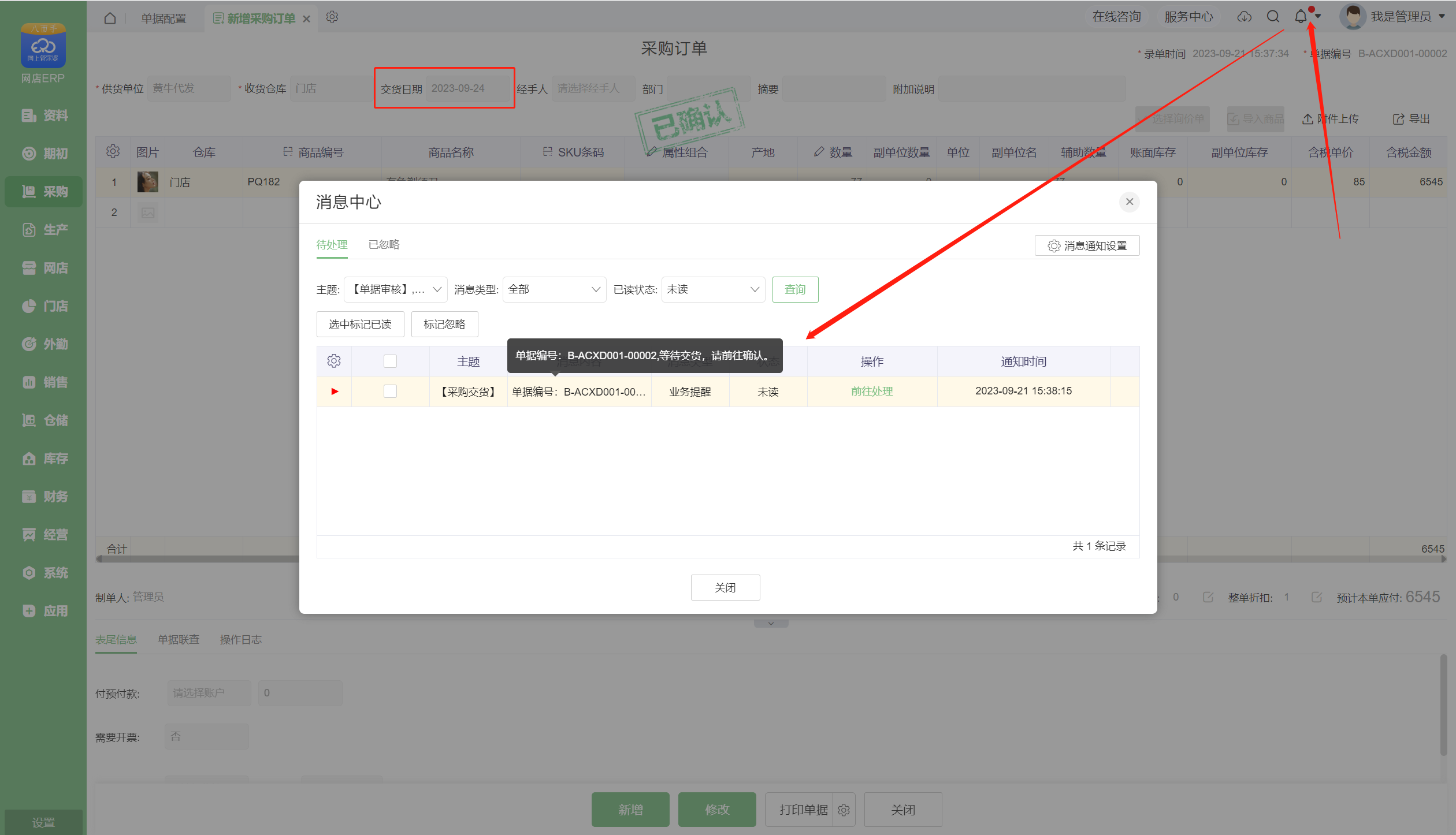The image size is (1456, 835).
Task: Click the search magnifier icon
Action: [x=1273, y=17]
